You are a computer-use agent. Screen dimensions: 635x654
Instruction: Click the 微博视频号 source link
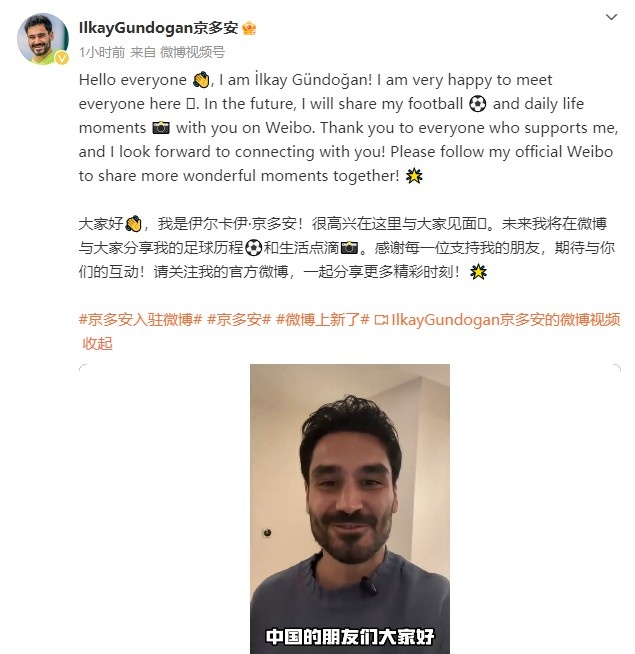pyautogui.click(x=192, y=52)
